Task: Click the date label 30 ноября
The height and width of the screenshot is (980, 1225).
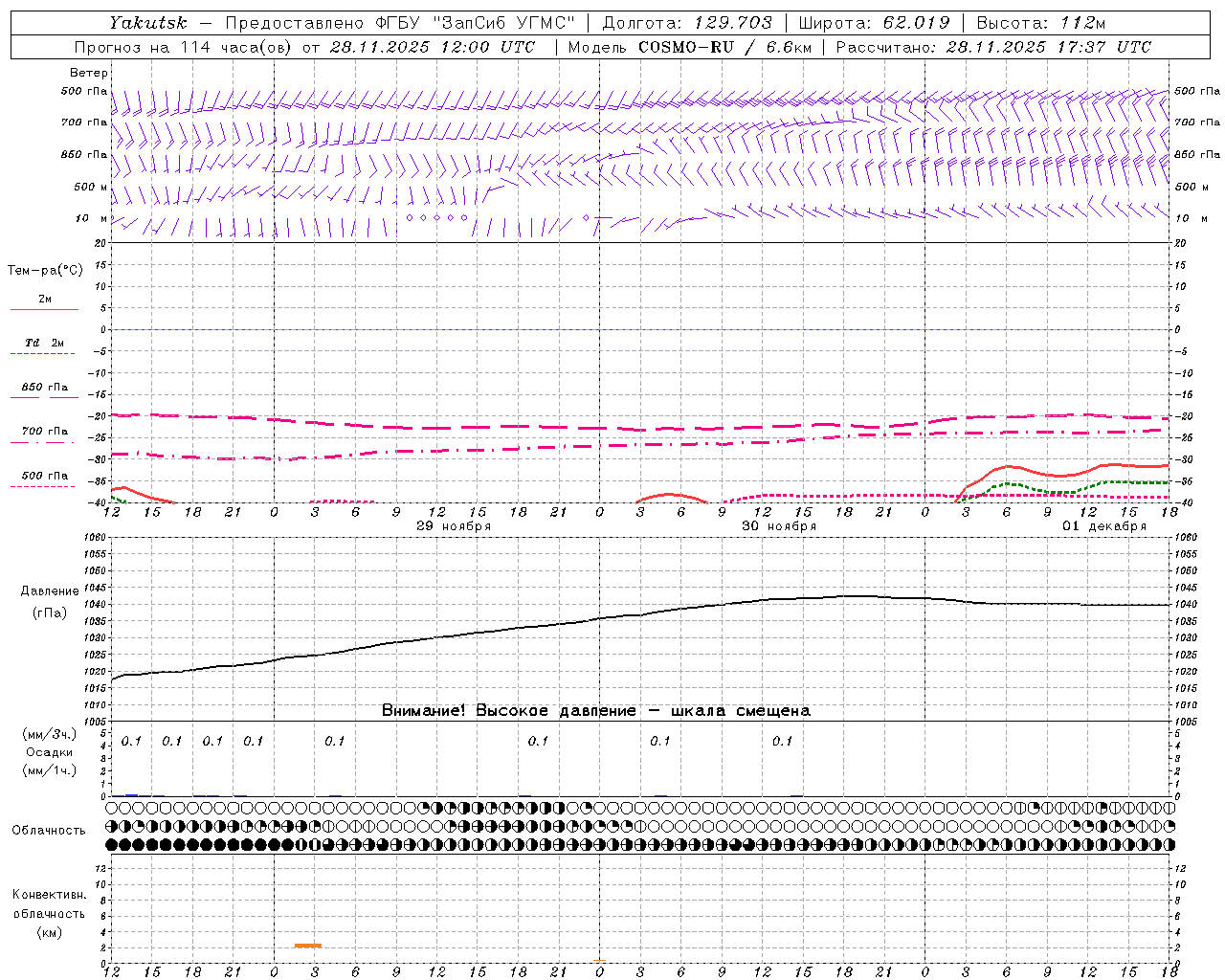Action: tap(779, 526)
